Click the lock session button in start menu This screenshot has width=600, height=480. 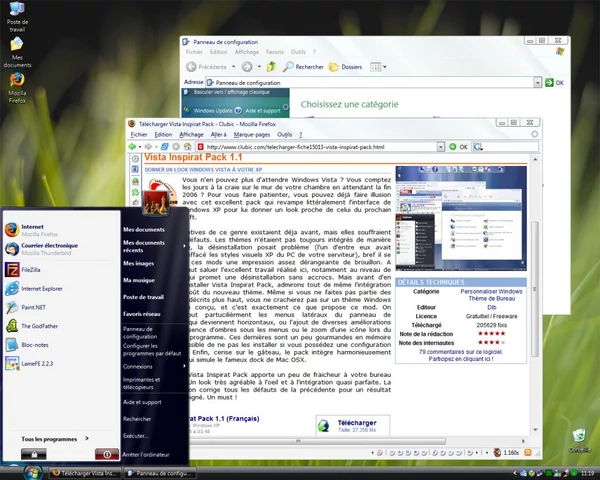point(34,454)
